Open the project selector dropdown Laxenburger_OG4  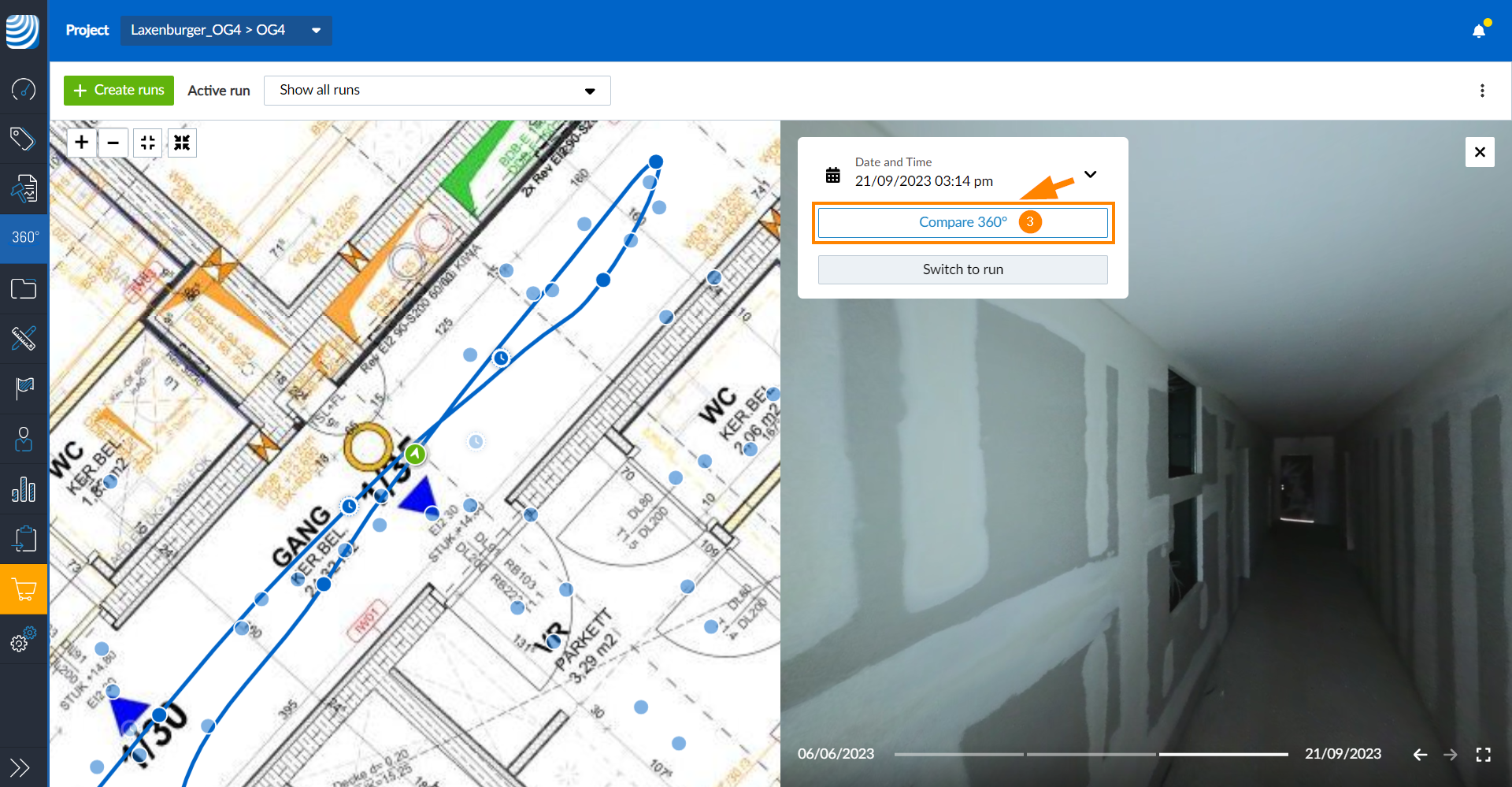pyautogui.click(x=226, y=30)
